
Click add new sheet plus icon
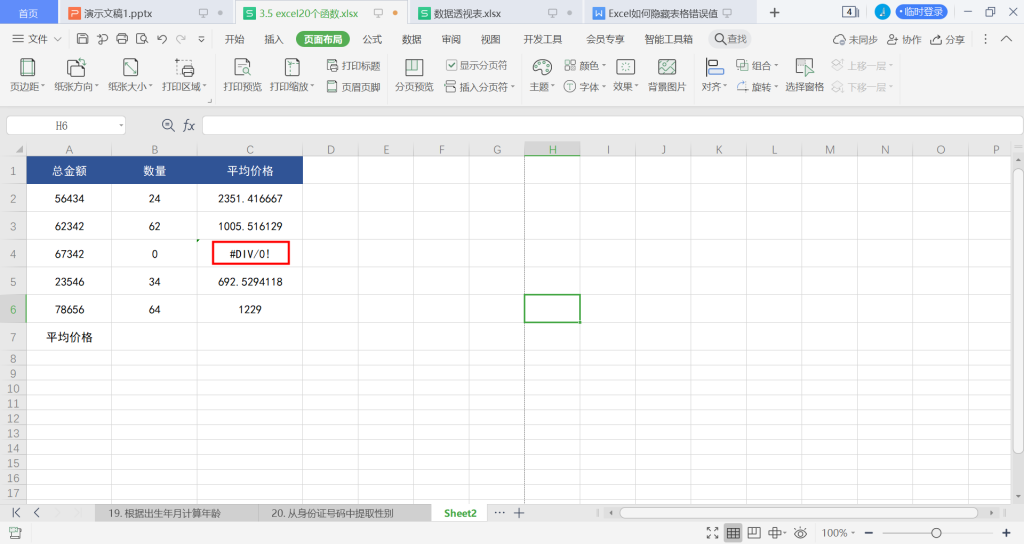coord(519,513)
